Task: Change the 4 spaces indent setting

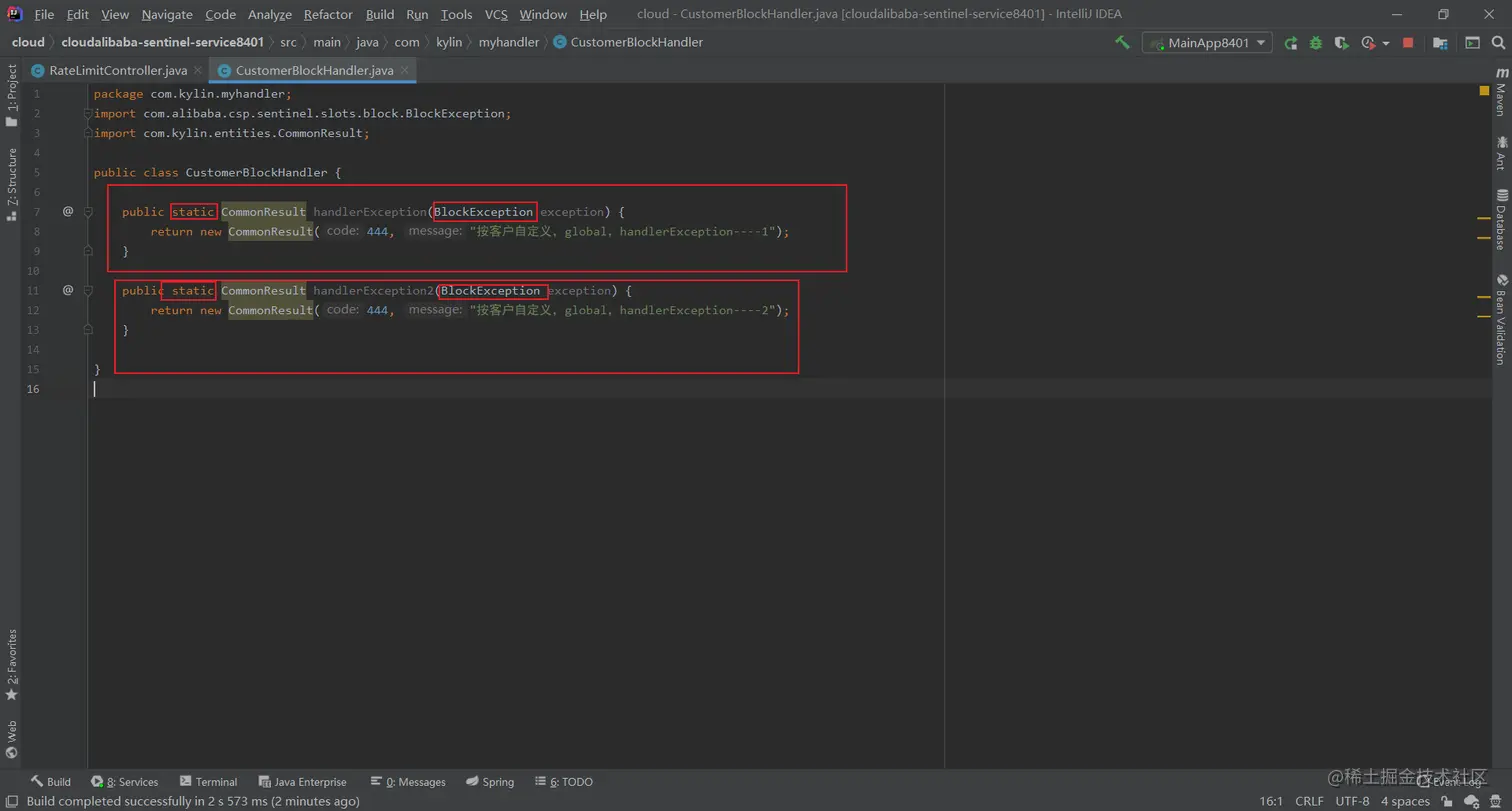Action: [1405, 801]
